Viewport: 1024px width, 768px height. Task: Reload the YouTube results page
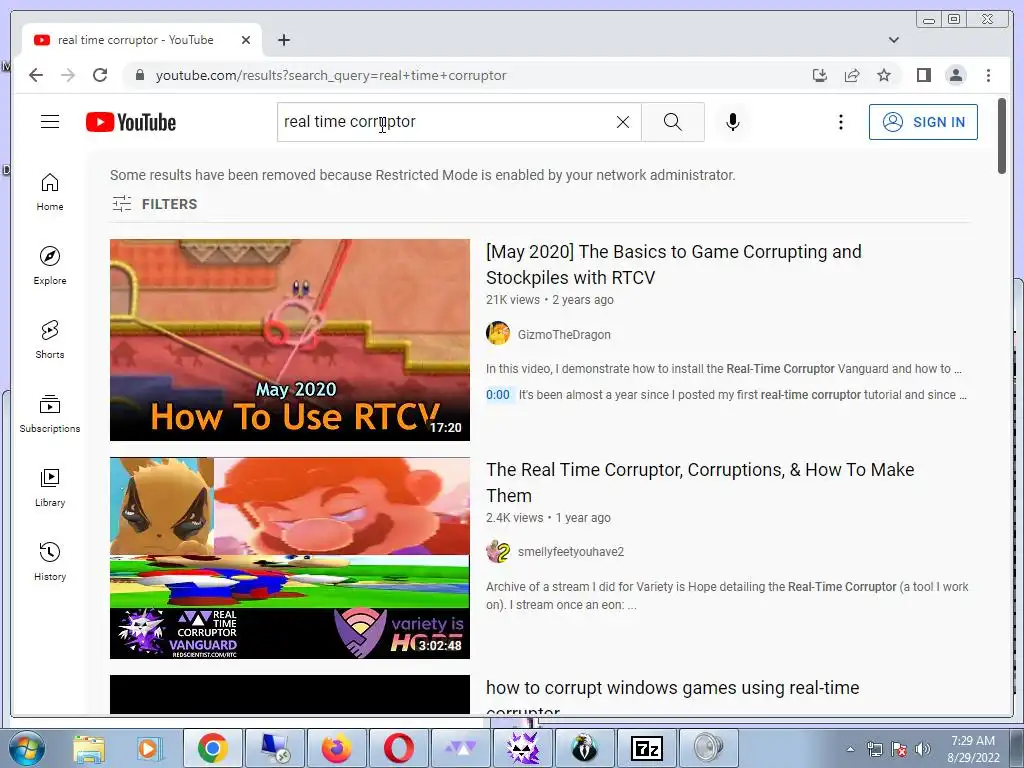[100, 75]
